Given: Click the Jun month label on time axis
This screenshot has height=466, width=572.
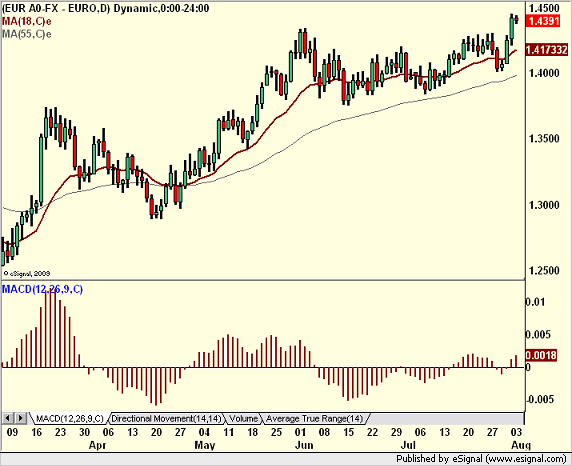Looking at the screenshot, I should 304,445.
